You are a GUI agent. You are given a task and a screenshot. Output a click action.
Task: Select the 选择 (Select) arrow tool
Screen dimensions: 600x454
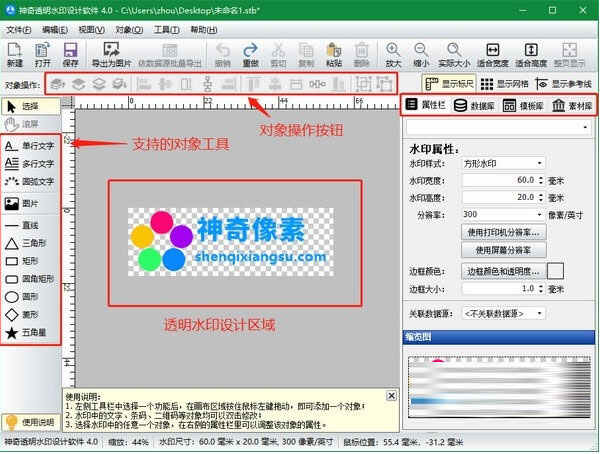[31, 106]
